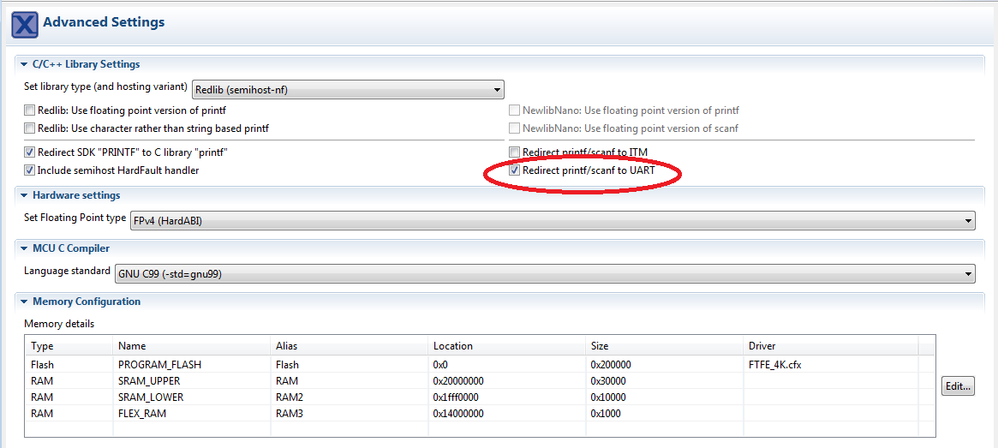Click the Alias column header
This screenshot has height=448, width=998.
(x=350, y=346)
